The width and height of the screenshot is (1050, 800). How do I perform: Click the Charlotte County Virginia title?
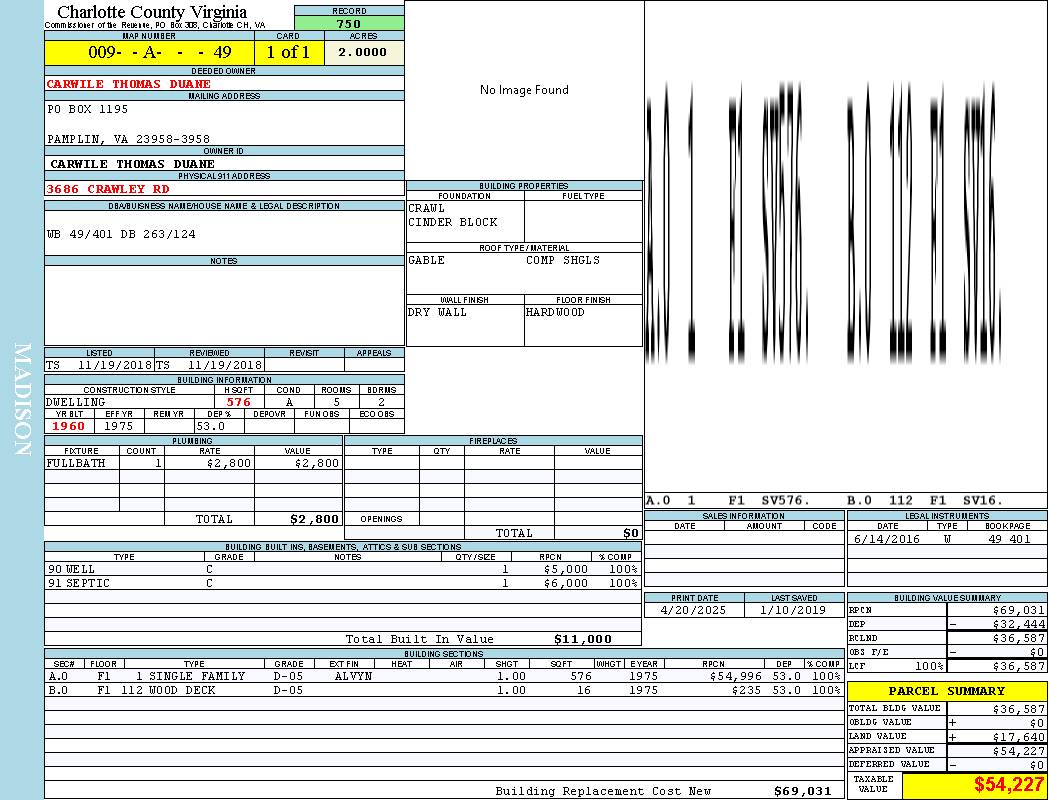tap(152, 12)
